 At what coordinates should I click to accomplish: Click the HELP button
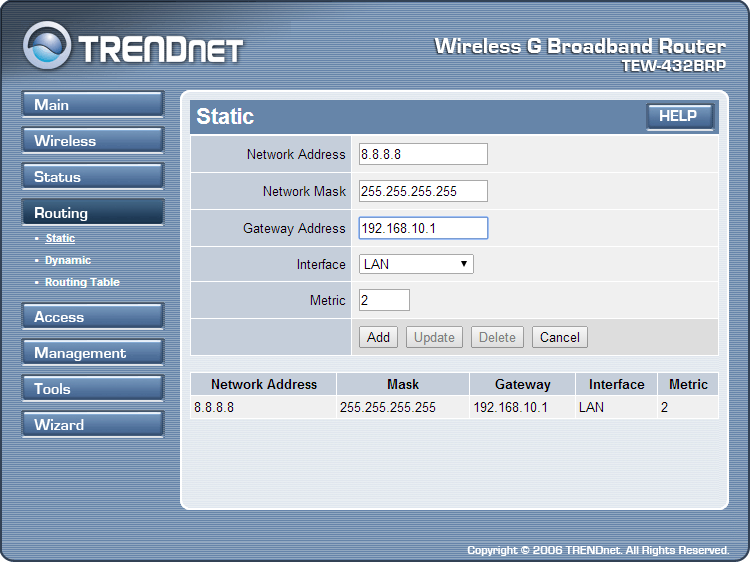click(x=679, y=117)
